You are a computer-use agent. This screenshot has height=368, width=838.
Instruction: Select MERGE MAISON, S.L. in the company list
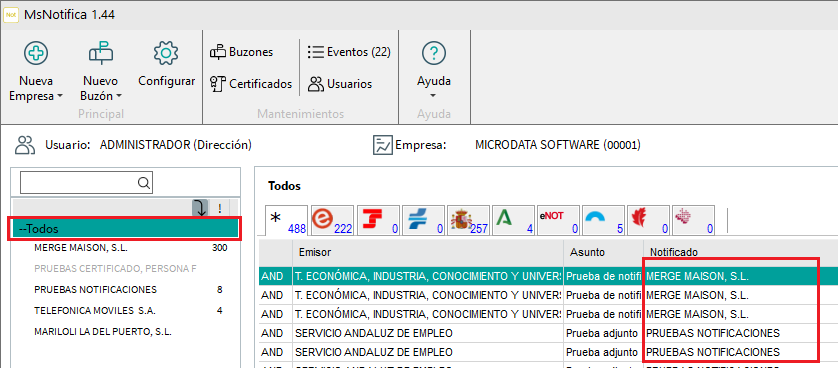coord(81,248)
